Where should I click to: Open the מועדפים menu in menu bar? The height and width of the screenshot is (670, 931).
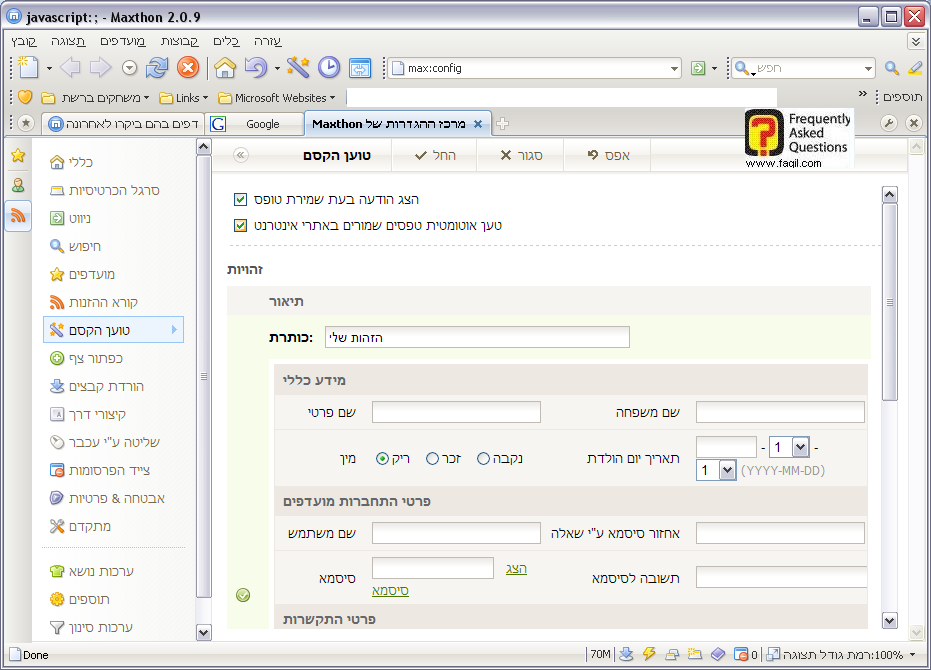coord(123,41)
